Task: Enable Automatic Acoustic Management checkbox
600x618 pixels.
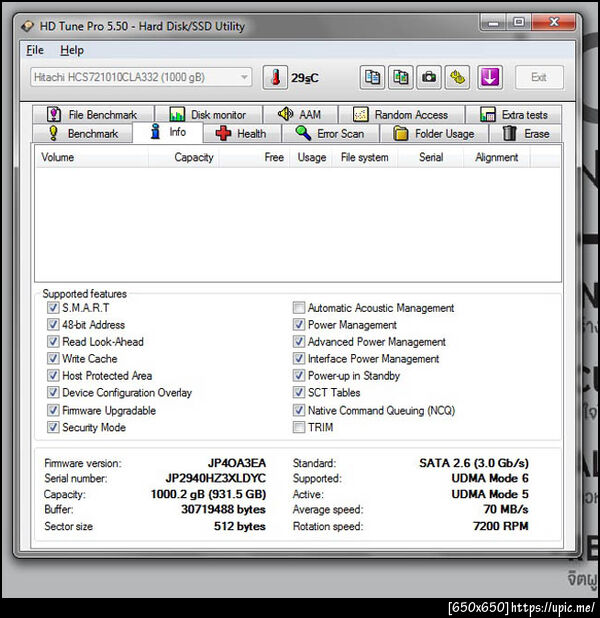Action: tap(299, 307)
